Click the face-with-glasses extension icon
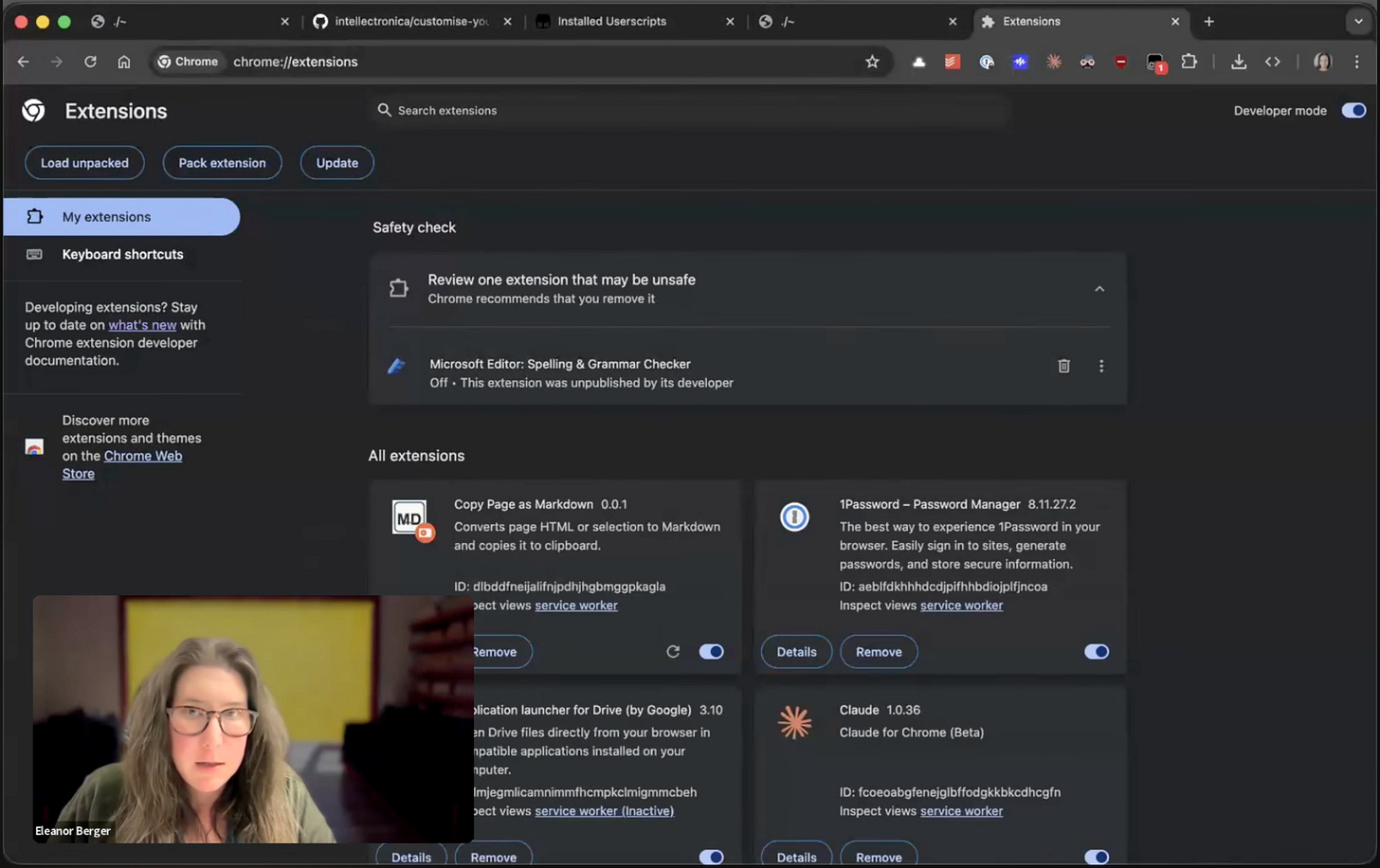Screen dimensions: 1380x868 pyautogui.click(x=1087, y=62)
